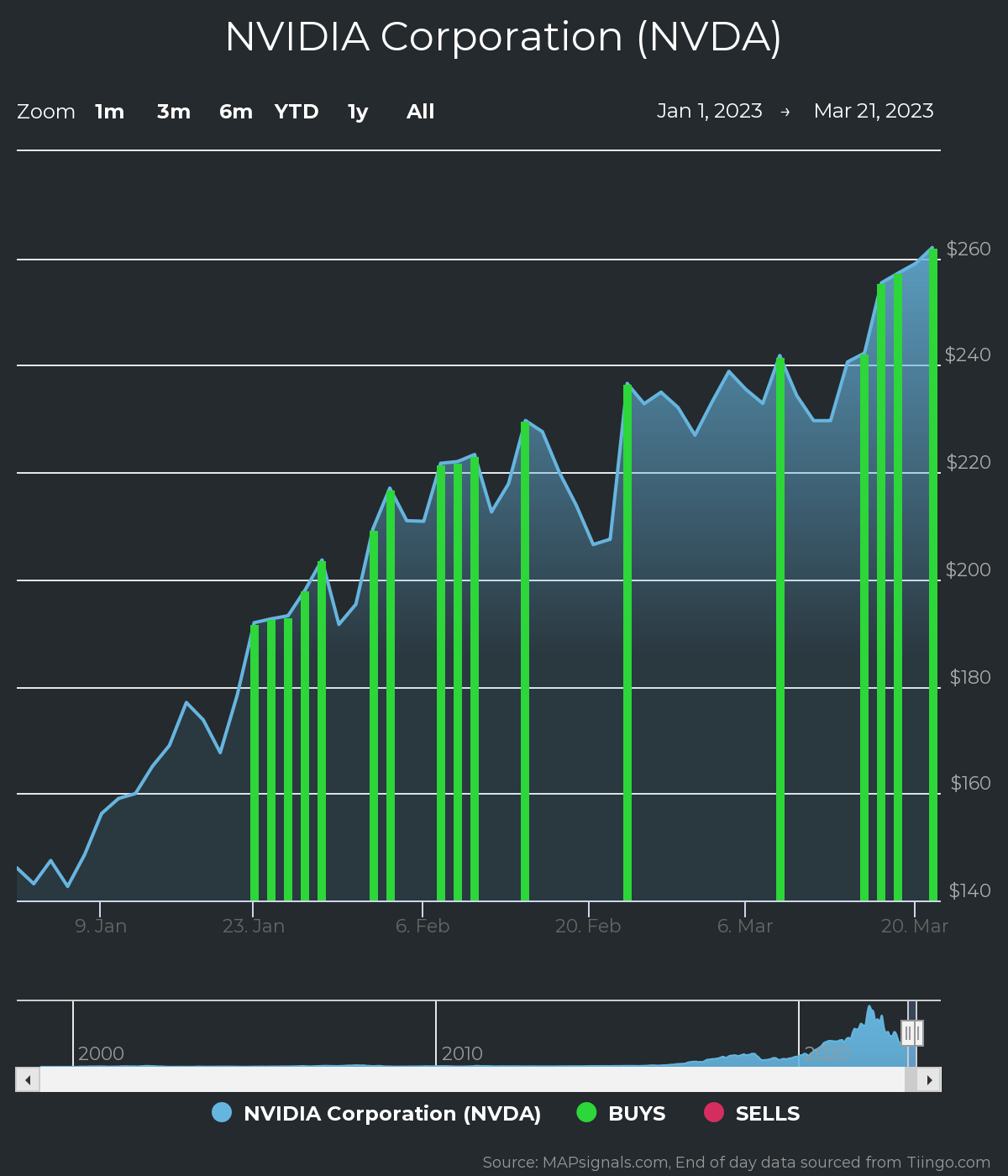The height and width of the screenshot is (1176, 1008).
Task: Edit the Mar 21, 2023 end date
Action: coord(874,111)
